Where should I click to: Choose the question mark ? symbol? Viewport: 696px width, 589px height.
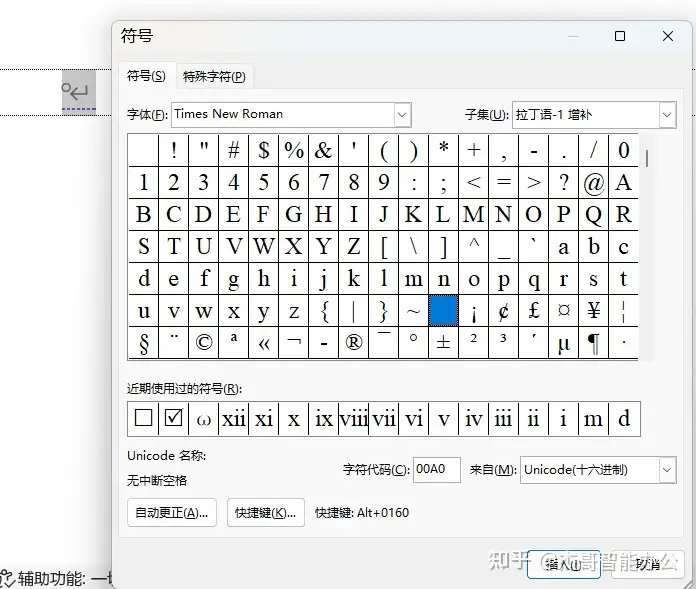tap(564, 182)
